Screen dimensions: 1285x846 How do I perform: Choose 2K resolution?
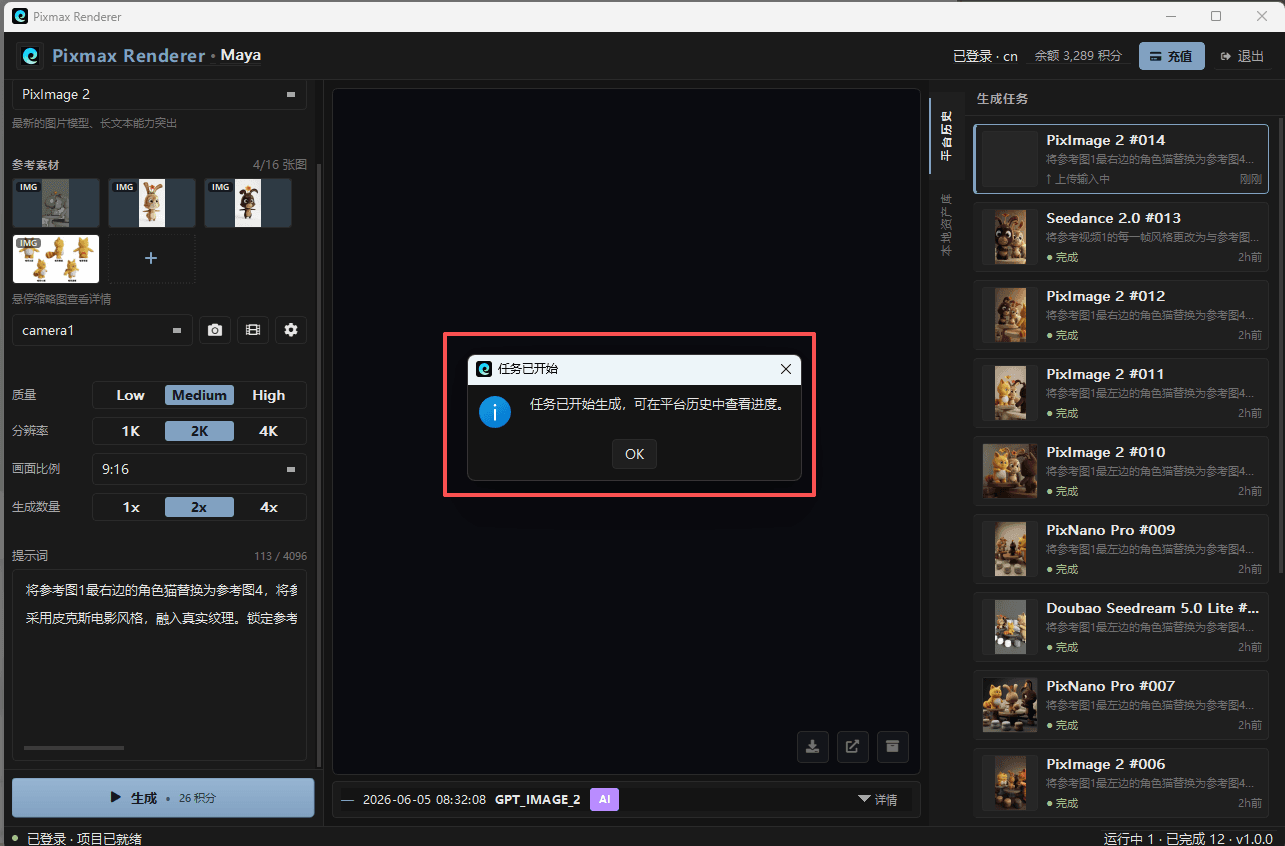click(199, 431)
